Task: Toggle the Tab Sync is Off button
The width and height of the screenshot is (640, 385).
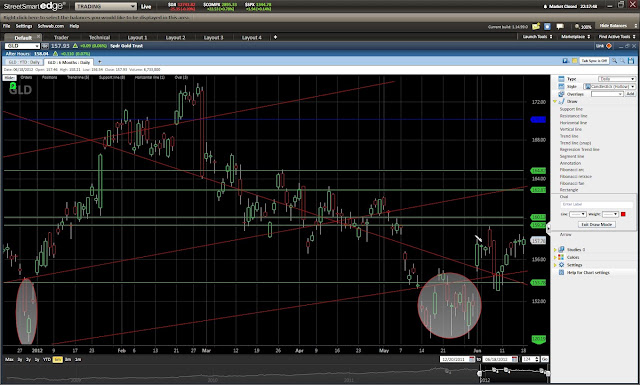Action: click(x=594, y=61)
